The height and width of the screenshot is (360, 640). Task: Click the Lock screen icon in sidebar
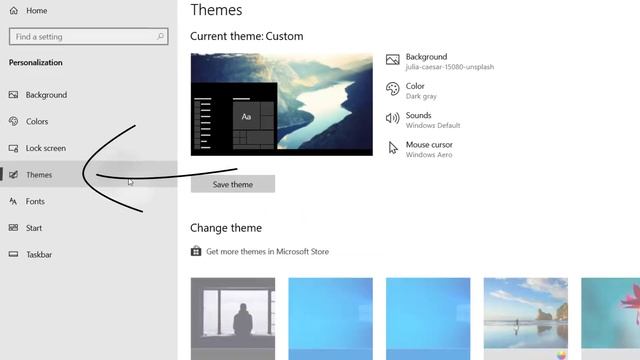click(x=13, y=148)
